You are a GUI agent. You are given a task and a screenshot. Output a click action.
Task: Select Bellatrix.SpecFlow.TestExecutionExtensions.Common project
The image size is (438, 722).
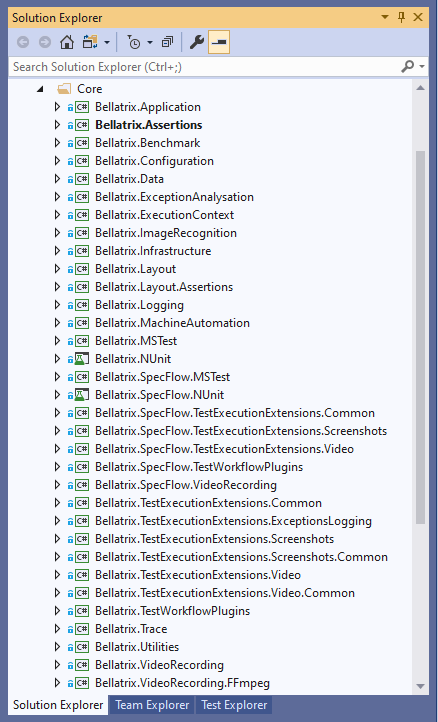tap(235, 413)
